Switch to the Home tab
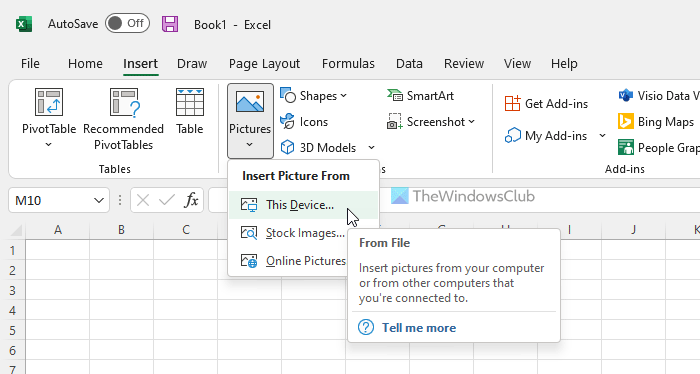This screenshot has height=374, width=700. click(85, 63)
